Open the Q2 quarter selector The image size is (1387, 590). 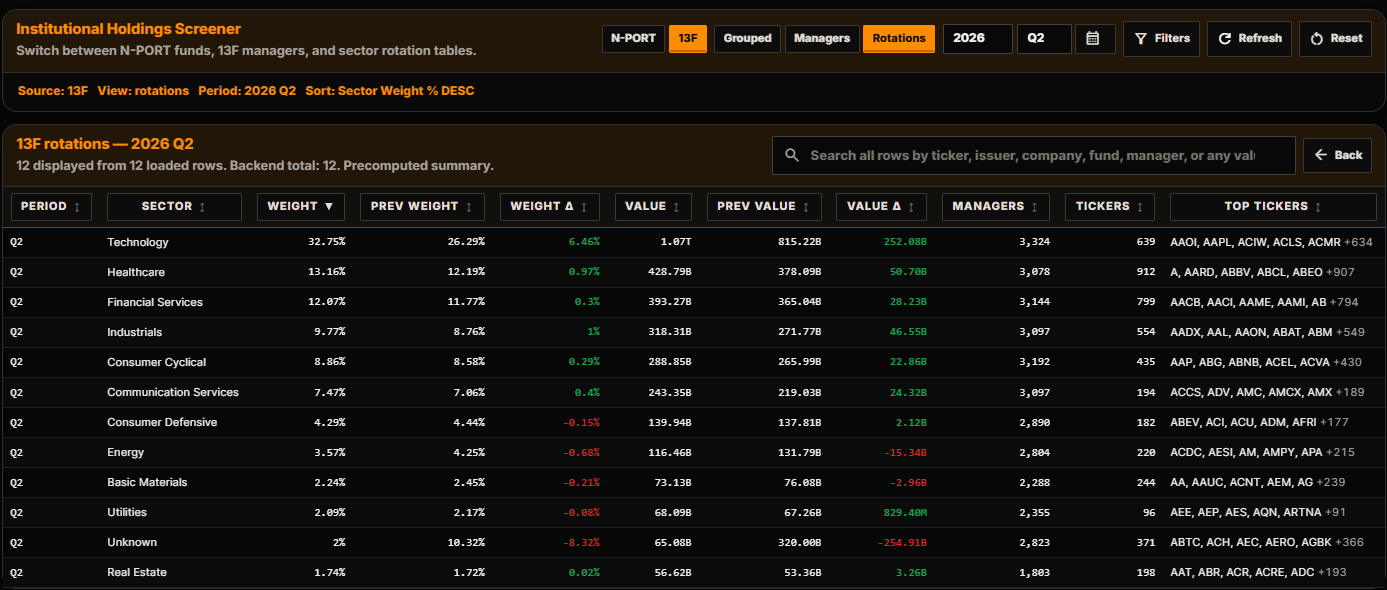(1044, 38)
